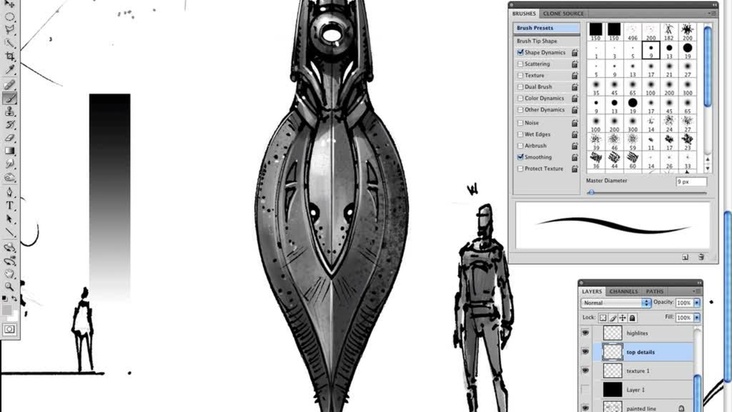
Task: Click default colors black-white mini icon
Action: click(5, 298)
